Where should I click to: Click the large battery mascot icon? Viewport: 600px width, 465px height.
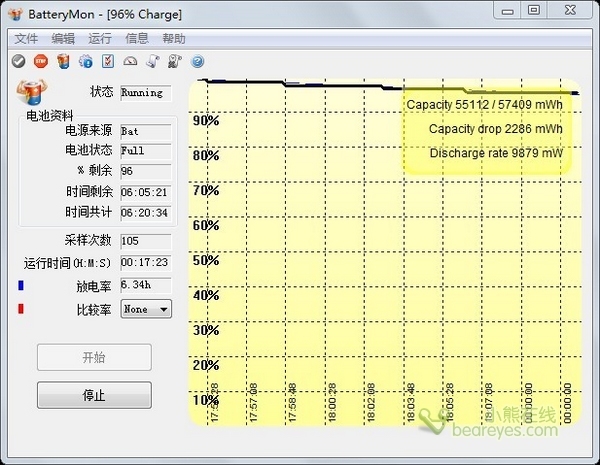click(32, 92)
